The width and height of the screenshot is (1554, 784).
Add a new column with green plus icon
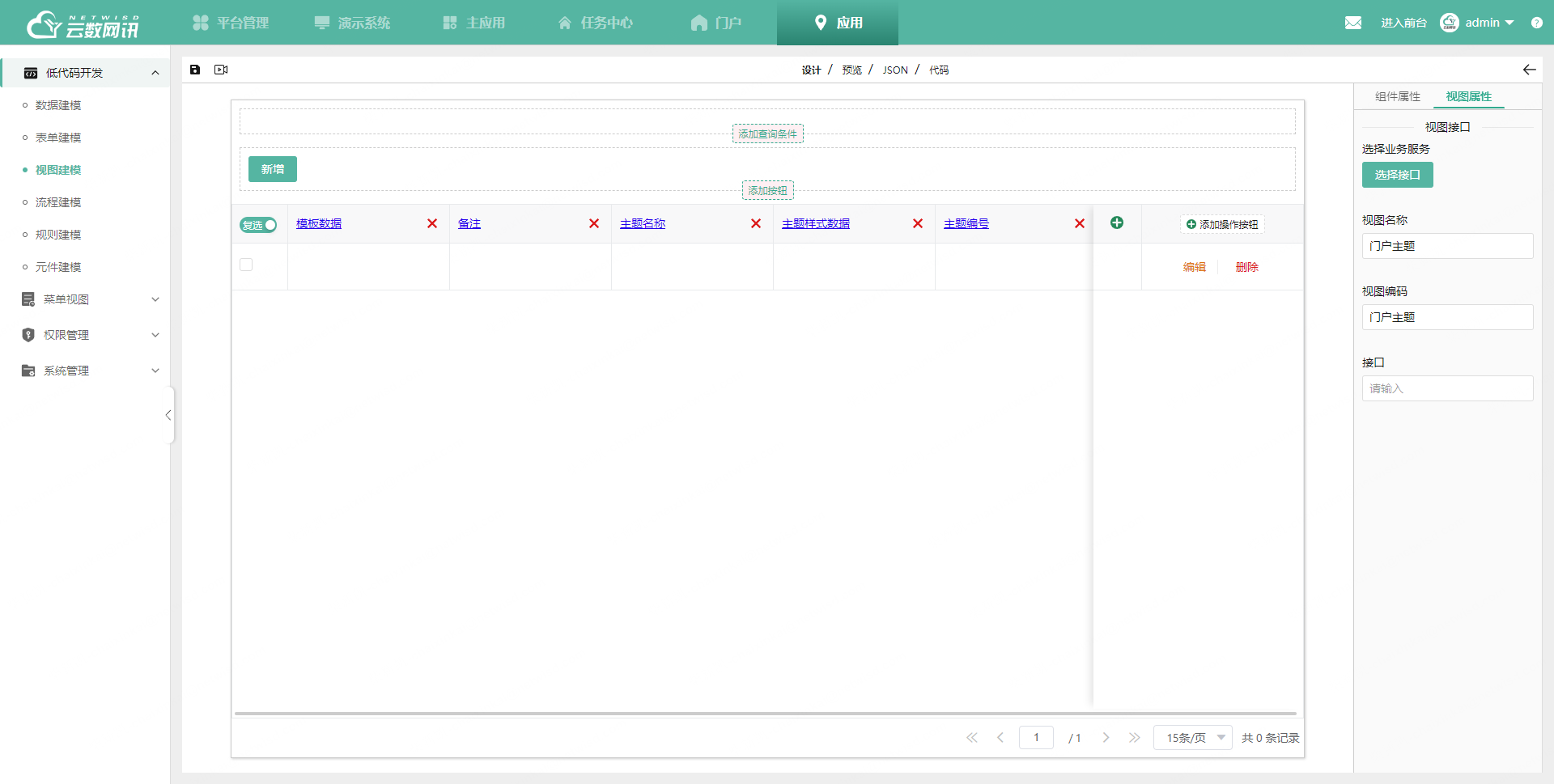pyautogui.click(x=1117, y=222)
